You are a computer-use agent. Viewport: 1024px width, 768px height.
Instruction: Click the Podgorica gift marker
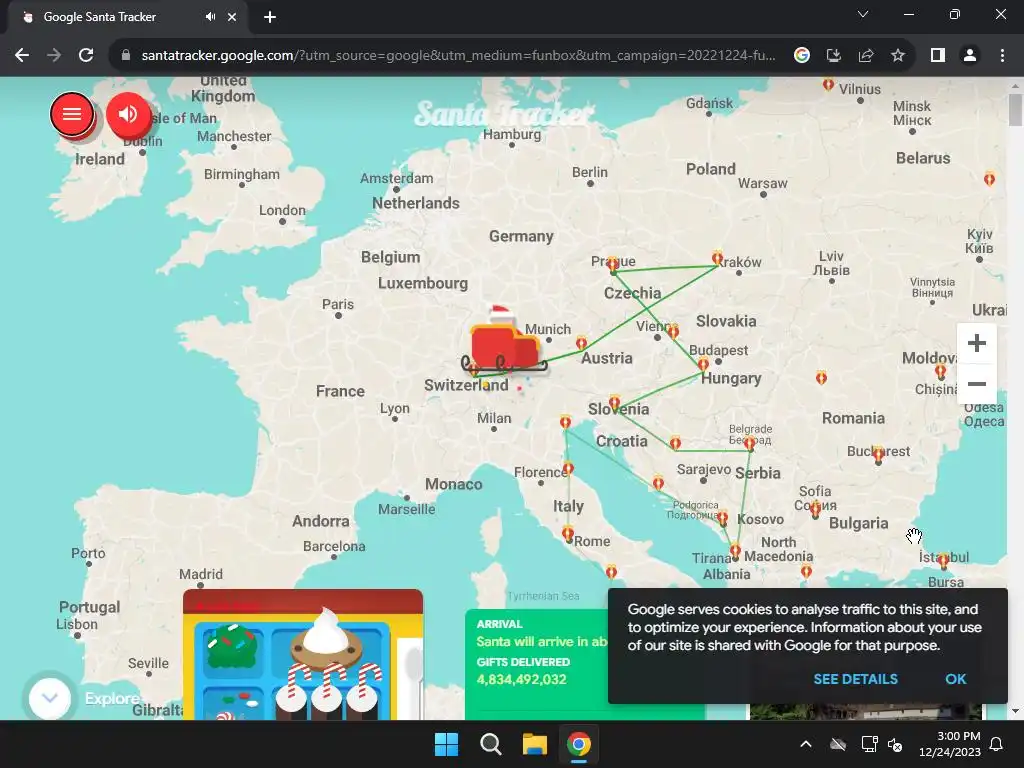click(722, 519)
